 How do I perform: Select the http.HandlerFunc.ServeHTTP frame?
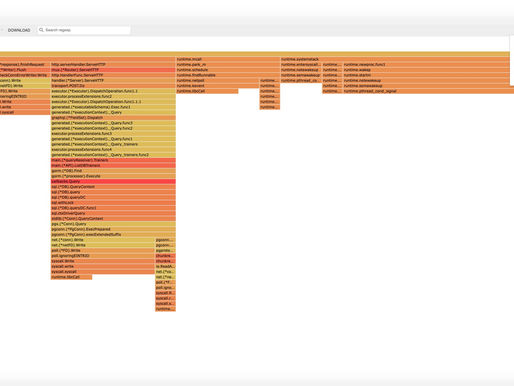[113, 75]
